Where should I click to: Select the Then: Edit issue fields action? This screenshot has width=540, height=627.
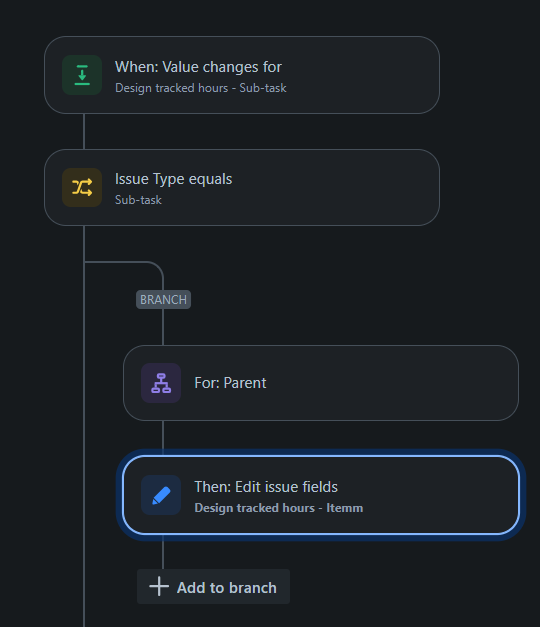[x=321, y=495]
